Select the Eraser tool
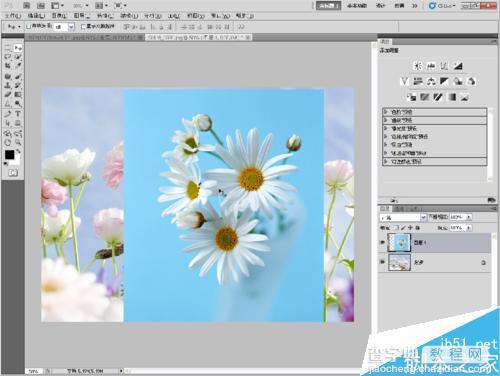 tap(8, 95)
